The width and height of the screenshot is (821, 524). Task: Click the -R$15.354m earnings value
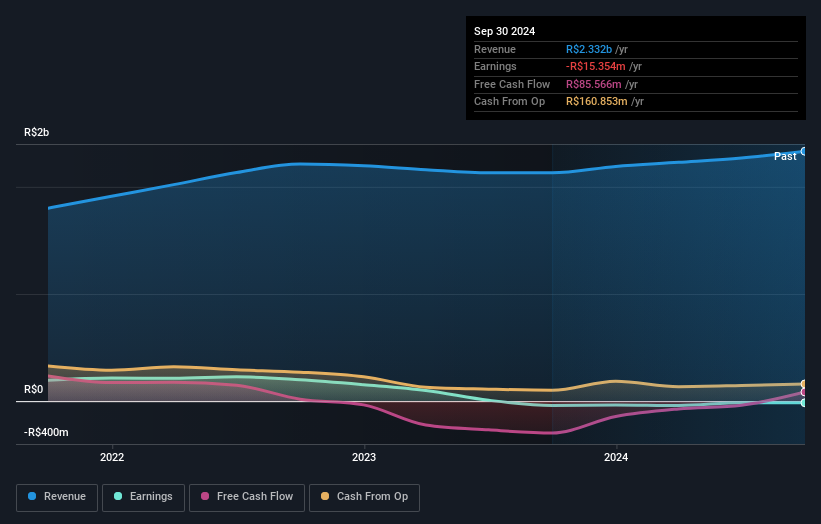pos(595,66)
